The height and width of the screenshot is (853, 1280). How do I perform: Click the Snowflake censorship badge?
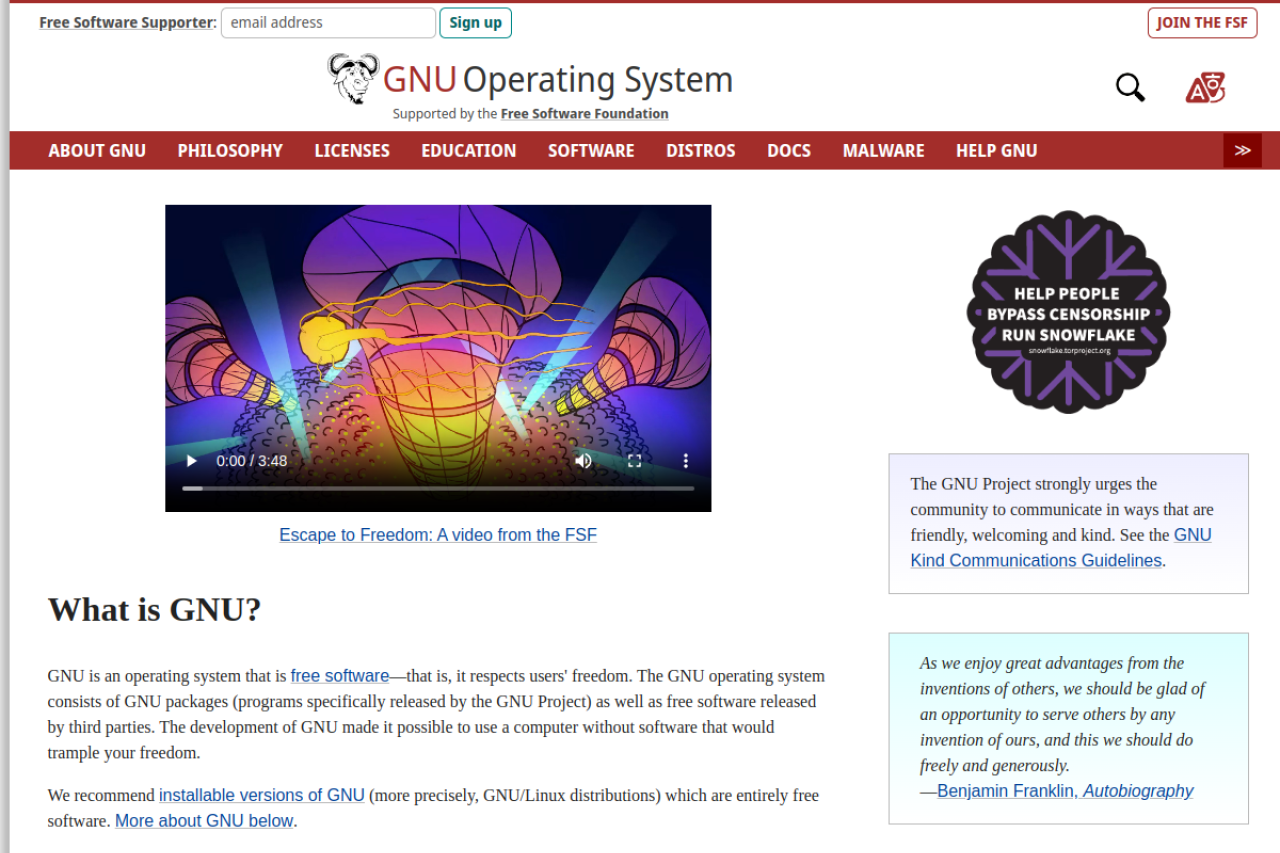point(1068,312)
